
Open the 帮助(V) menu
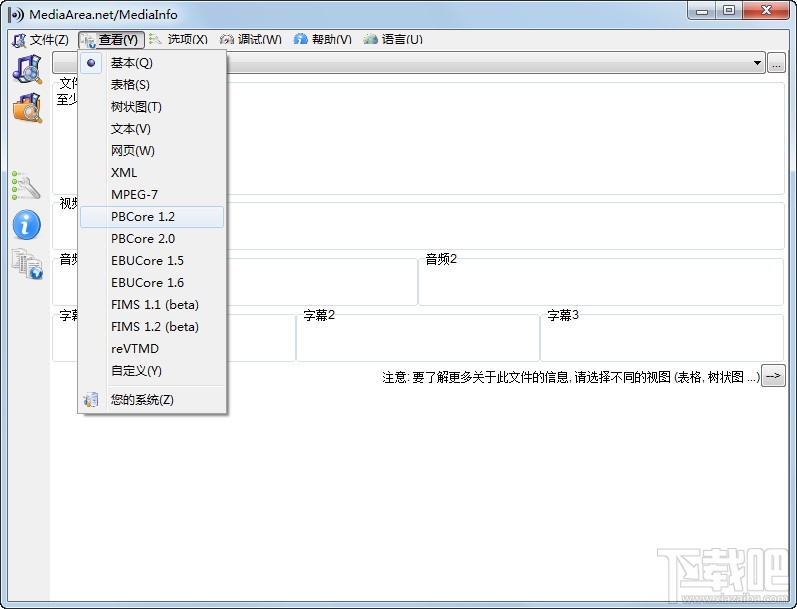323,40
